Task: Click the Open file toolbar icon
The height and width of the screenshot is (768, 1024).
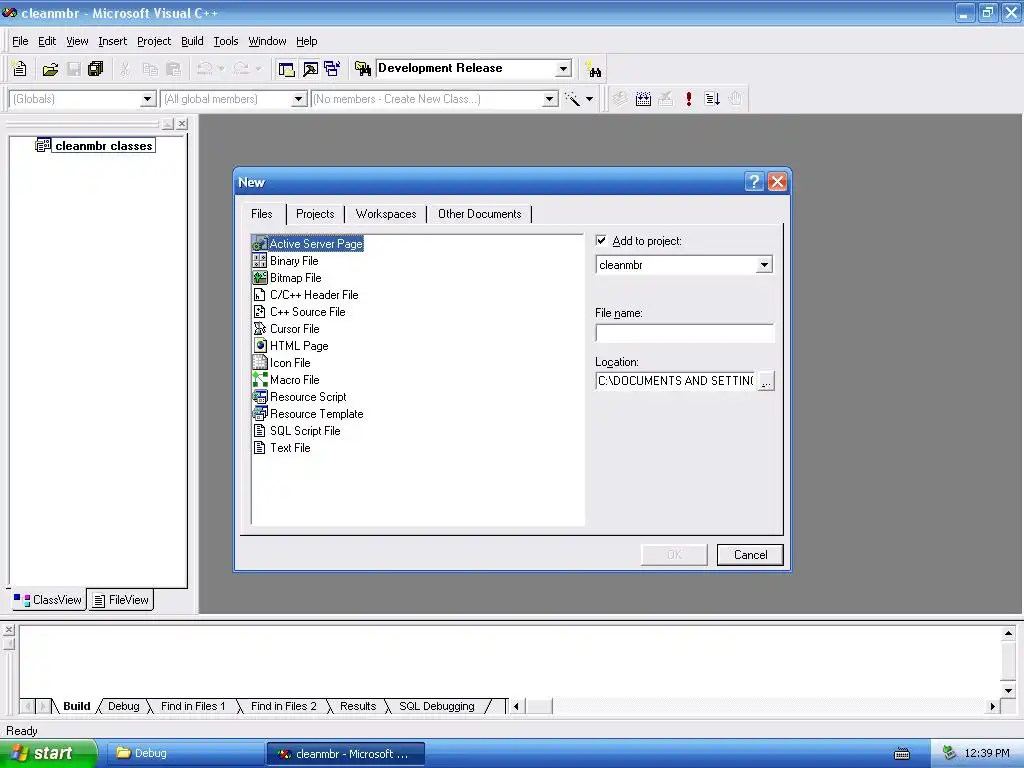Action: [50, 69]
